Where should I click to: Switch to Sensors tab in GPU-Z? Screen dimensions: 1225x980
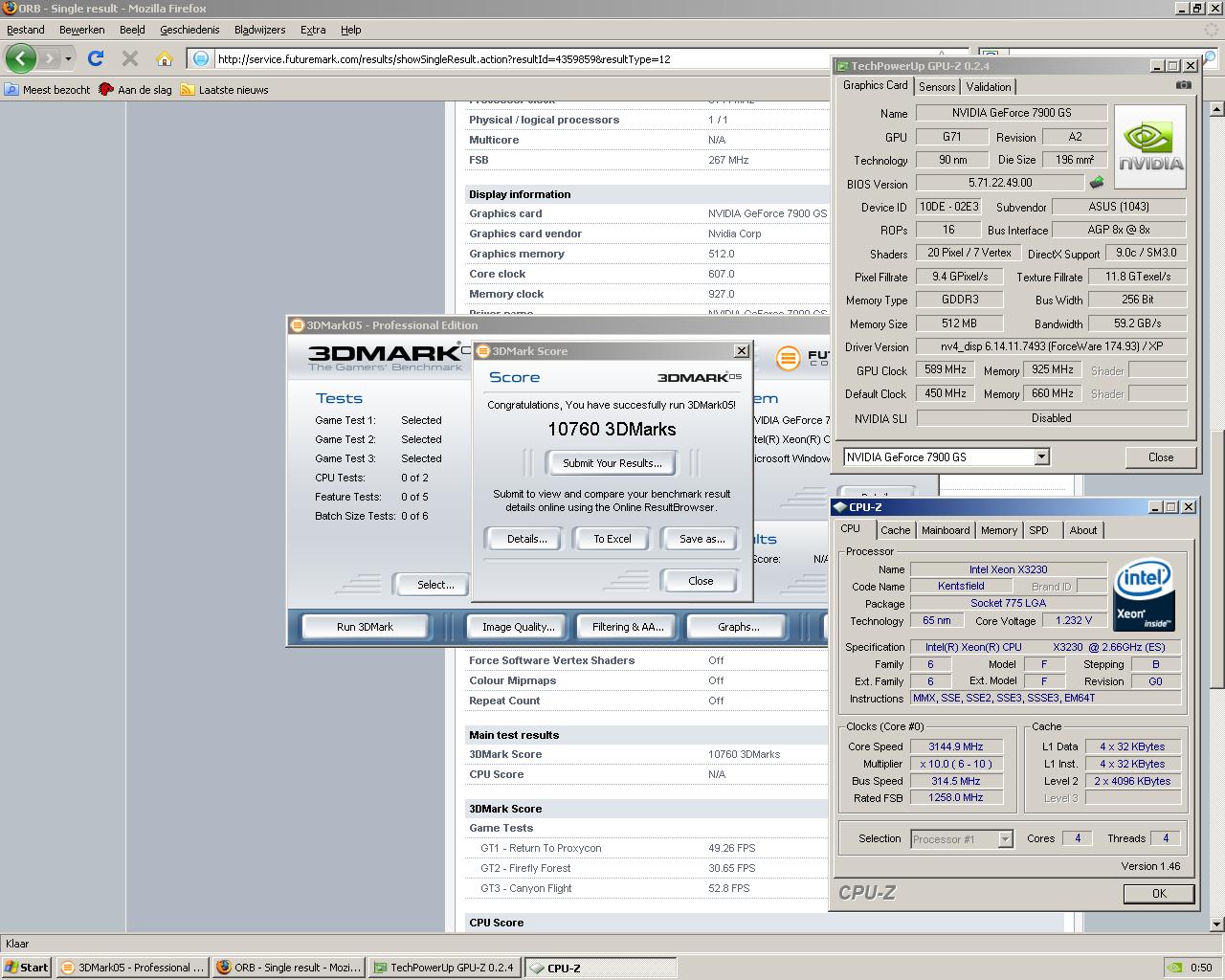(x=937, y=86)
